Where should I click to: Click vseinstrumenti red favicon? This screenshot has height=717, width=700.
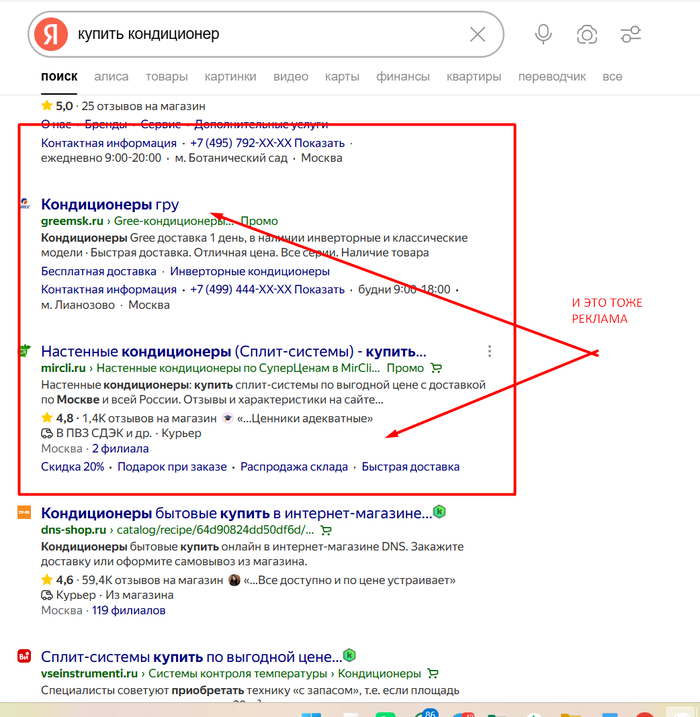(x=24, y=657)
